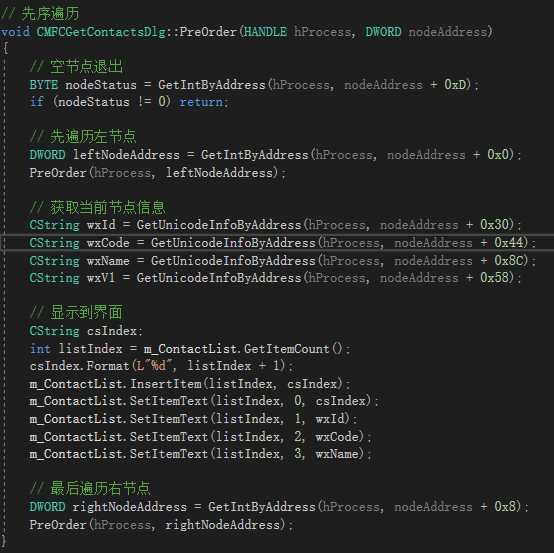Screen dimensions: 554x553
Task: Click the rightNodeAddress variable in its DWORD declaration
Action: click(130, 507)
